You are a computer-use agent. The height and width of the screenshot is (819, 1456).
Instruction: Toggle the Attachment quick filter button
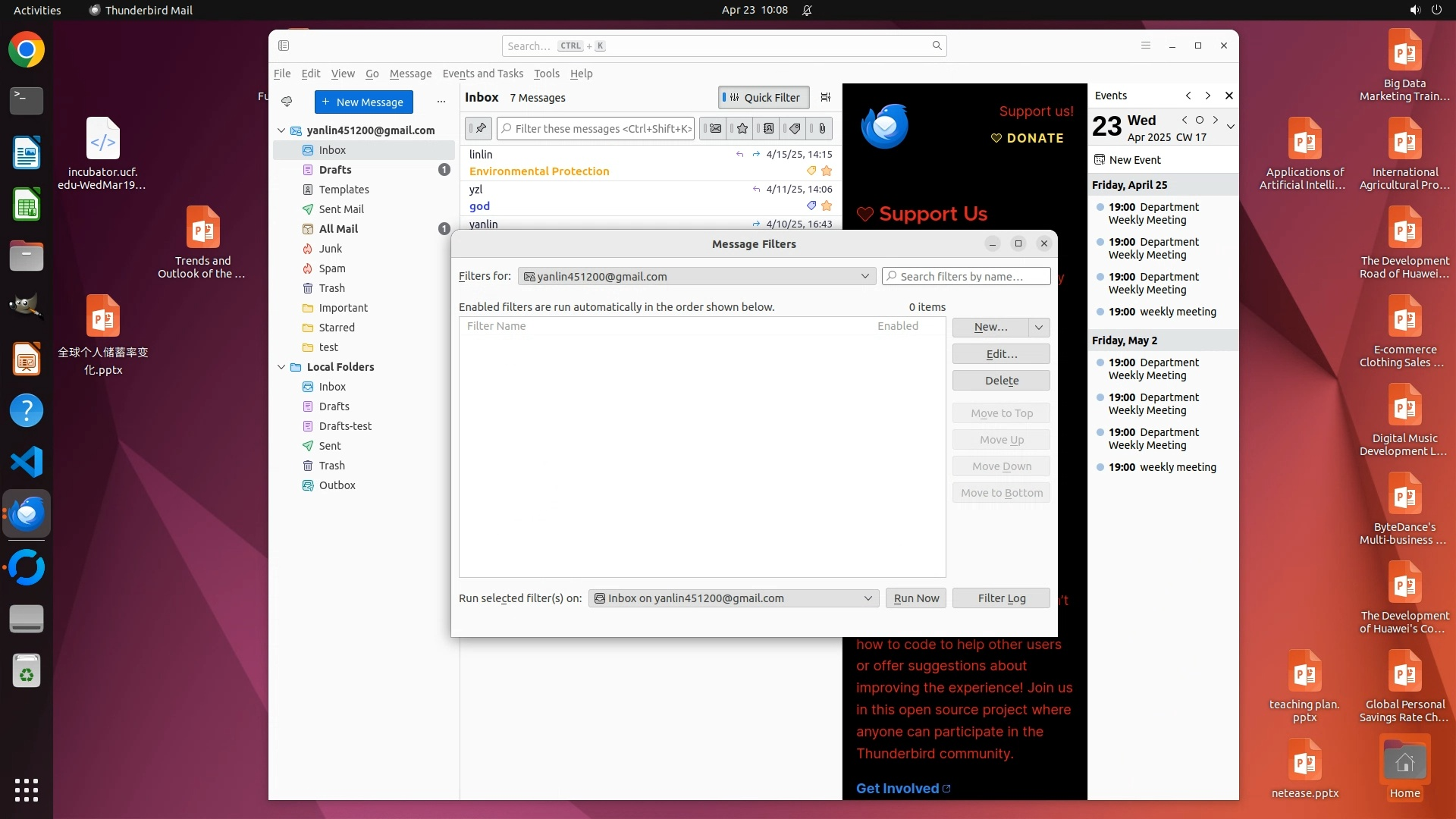pyautogui.click(x=822, y=128)
